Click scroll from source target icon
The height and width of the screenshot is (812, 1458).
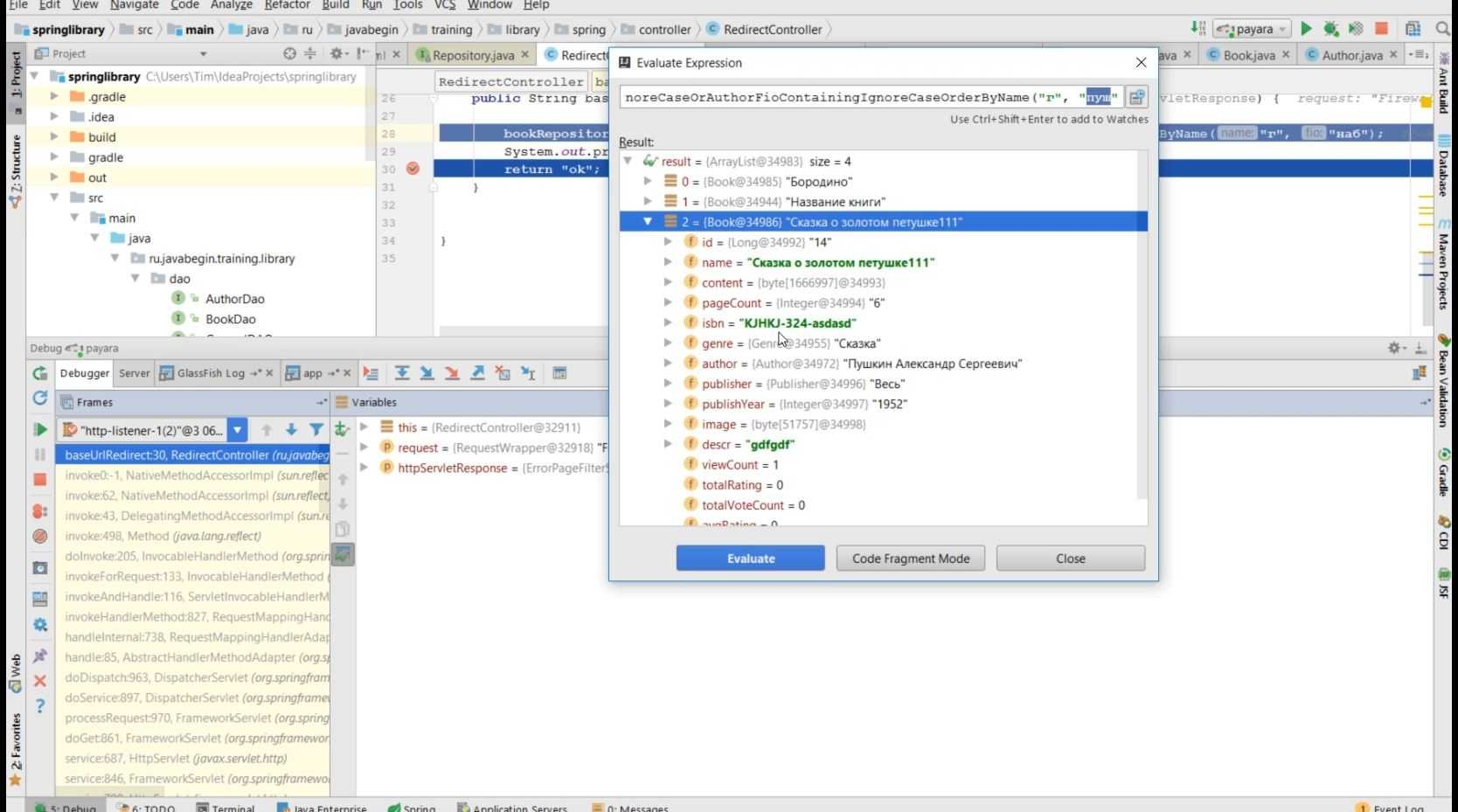click(x=289, y=53)
